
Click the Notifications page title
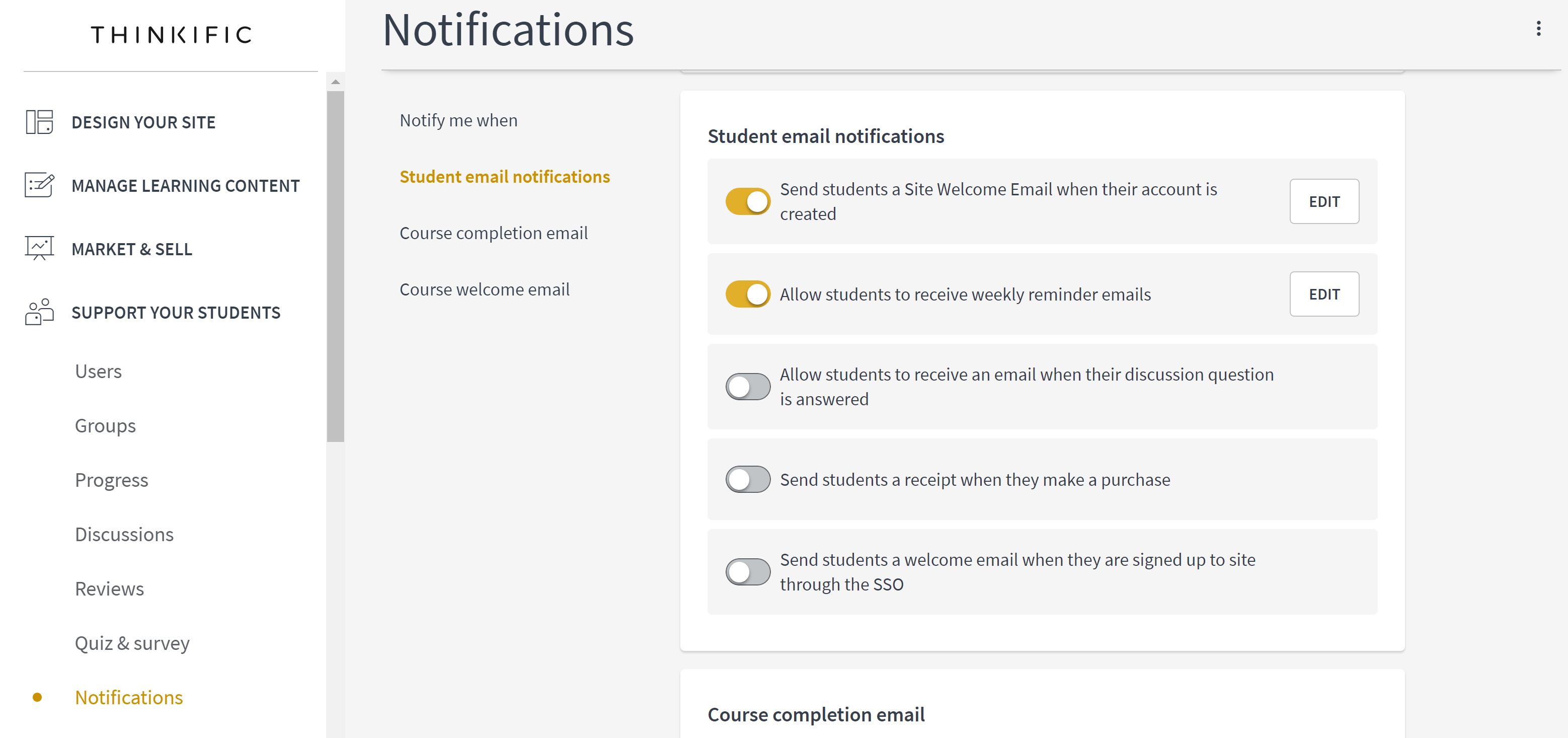click(508, 30)
